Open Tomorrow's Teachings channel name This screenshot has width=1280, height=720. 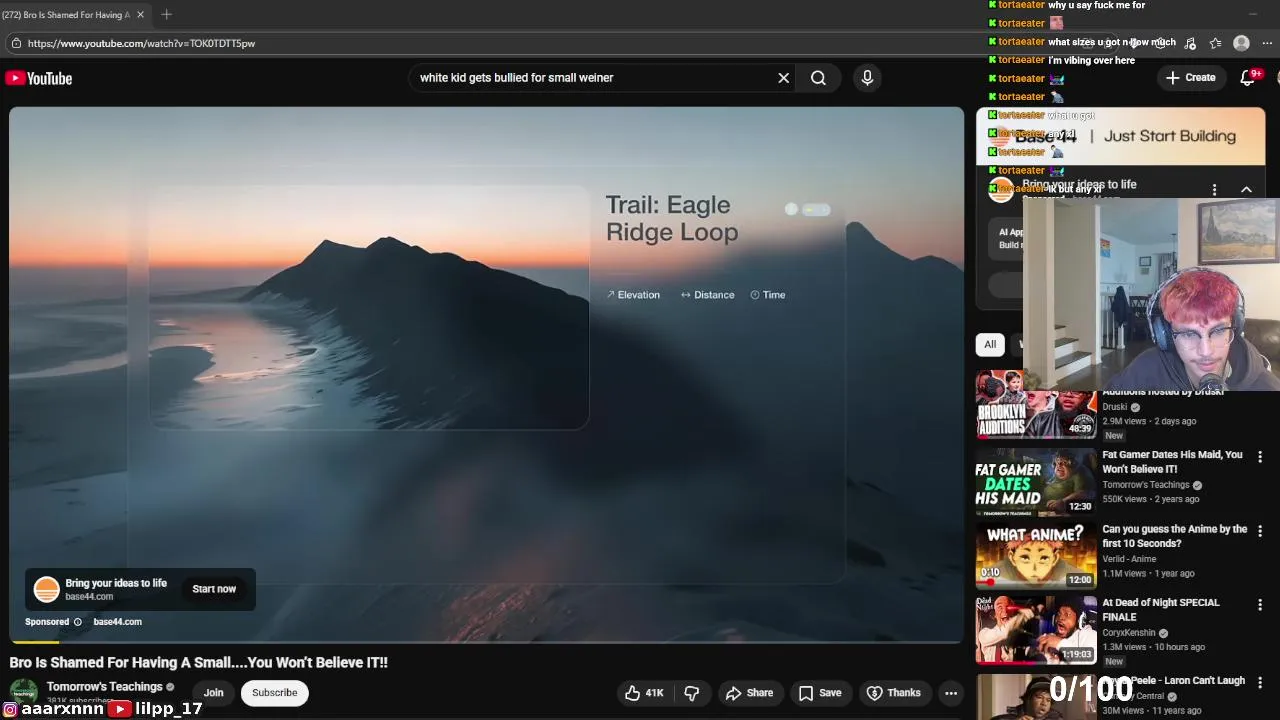tap(104, 687)
